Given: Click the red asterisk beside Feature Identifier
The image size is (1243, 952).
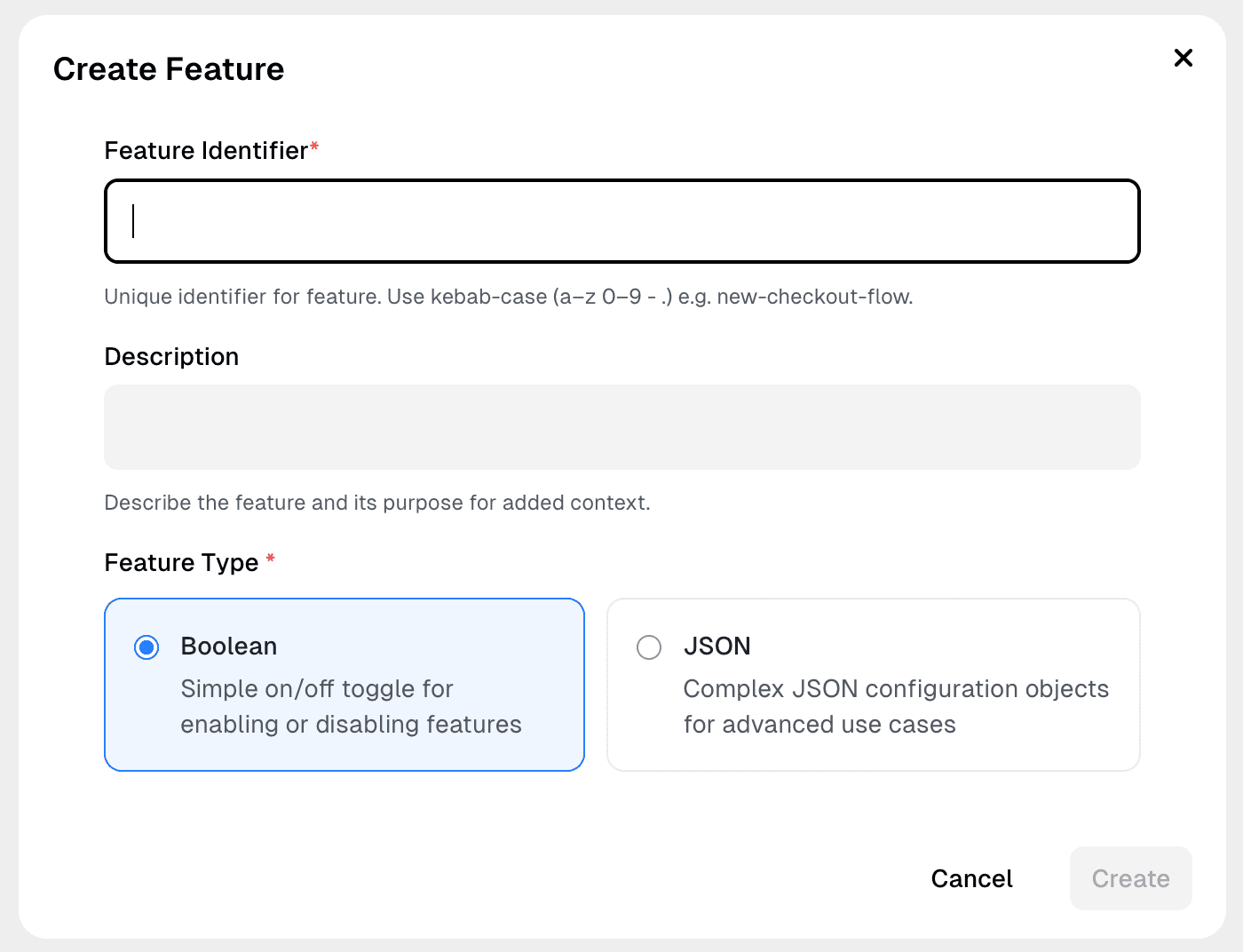Looking at the screenshot, I should coord(314,147).
